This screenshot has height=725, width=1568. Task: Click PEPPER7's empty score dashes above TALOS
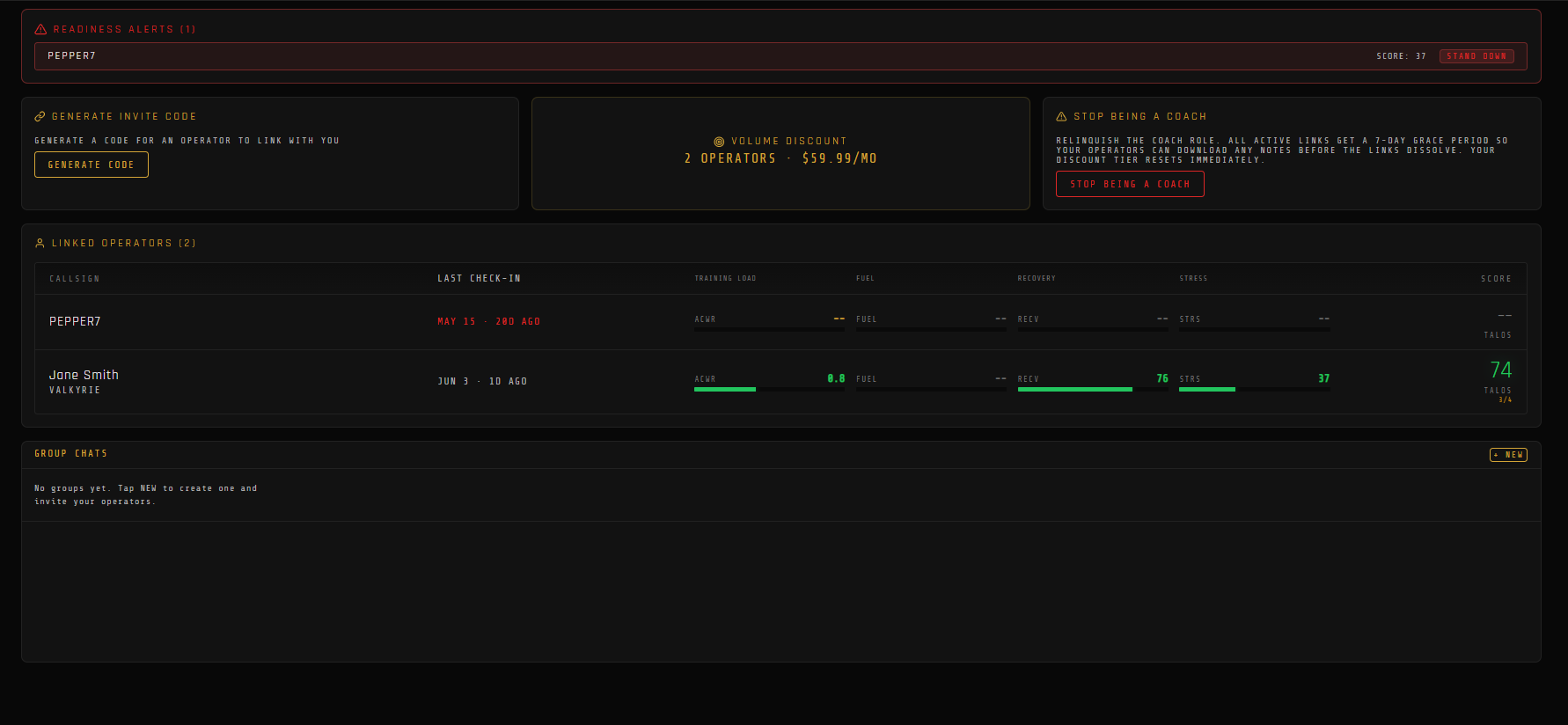pyautogui.click(x=1505, y=315)
